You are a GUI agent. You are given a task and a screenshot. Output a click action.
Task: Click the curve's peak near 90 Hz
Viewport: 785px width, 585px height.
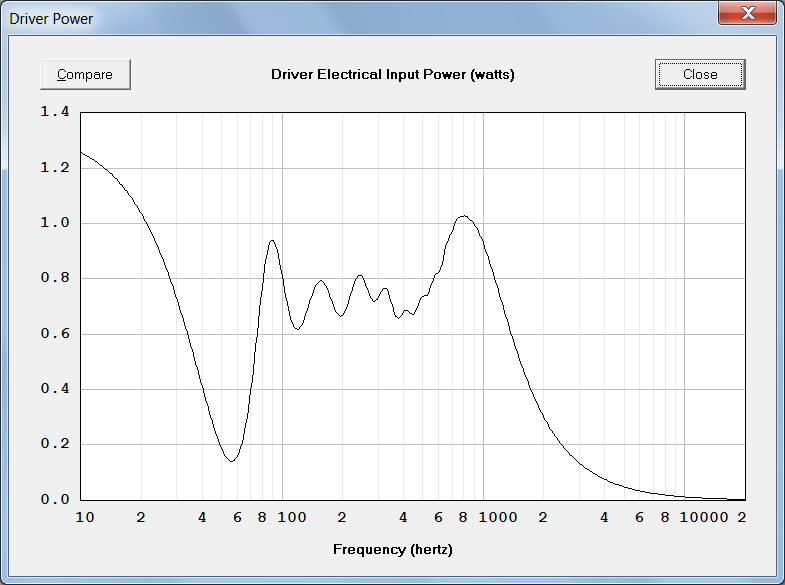coord(272,241)
